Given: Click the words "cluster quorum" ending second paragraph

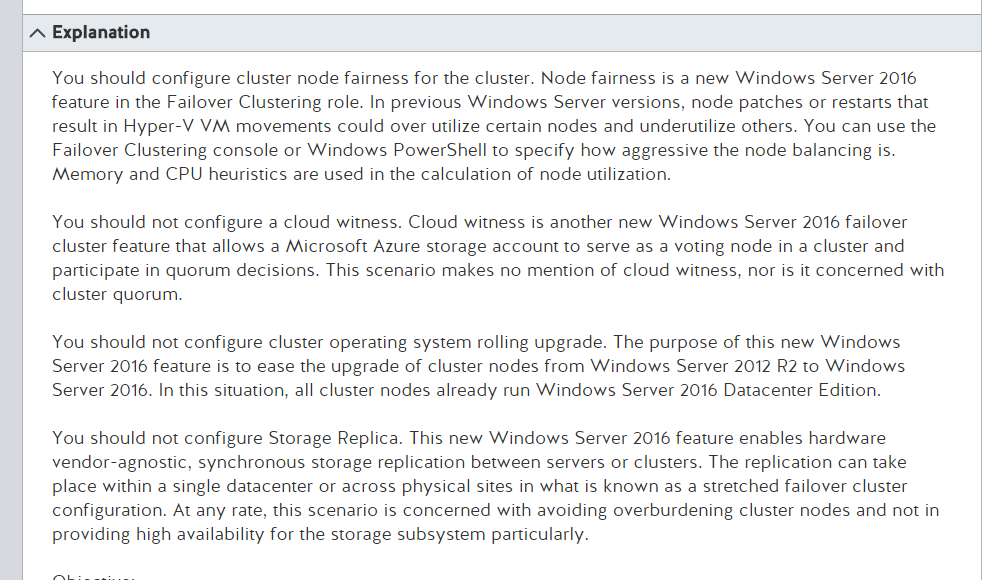Looking at the screenshot, I should click(x=115, y=294).
